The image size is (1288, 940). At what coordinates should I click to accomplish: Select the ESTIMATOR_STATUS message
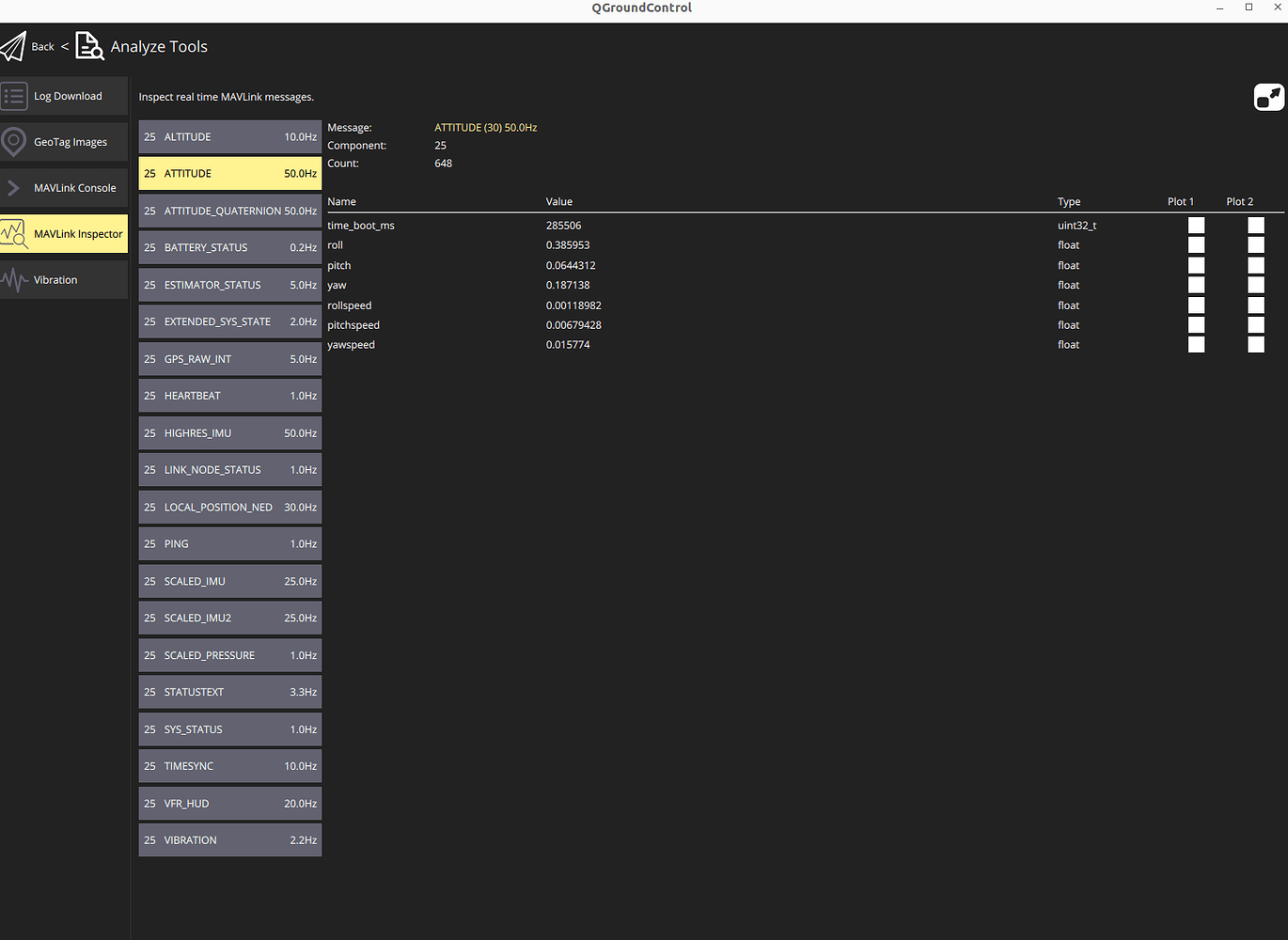pyautogui.click(x=230, y=285)
